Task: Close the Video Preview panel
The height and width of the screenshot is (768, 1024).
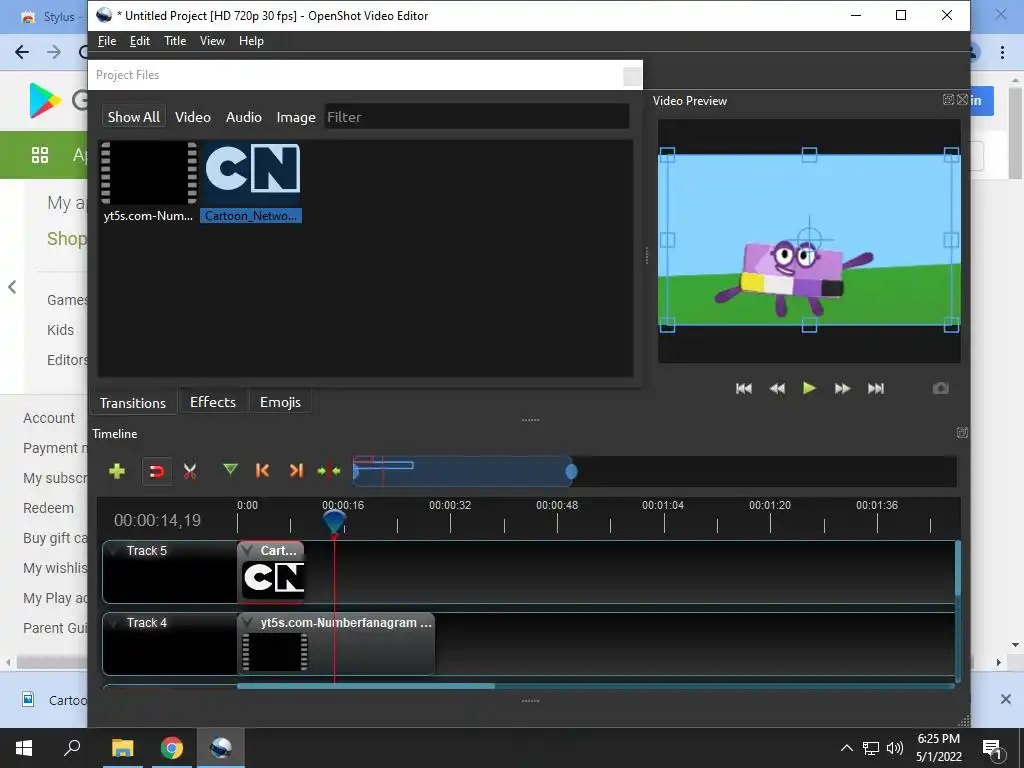Action: pyautogui.click(x=963, y=99)
